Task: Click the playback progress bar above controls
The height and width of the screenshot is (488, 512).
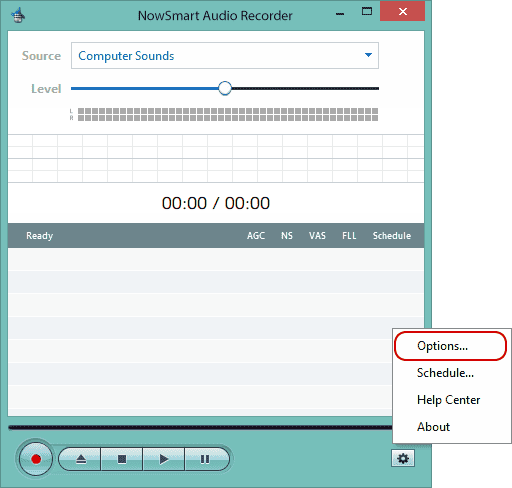Action: 200,427
